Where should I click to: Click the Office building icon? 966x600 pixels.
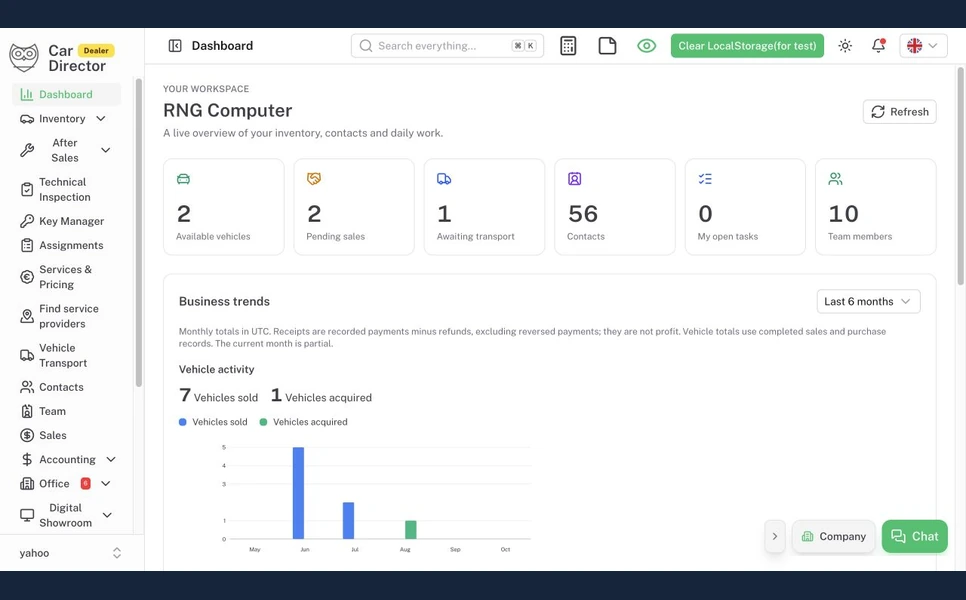point(27,484)
